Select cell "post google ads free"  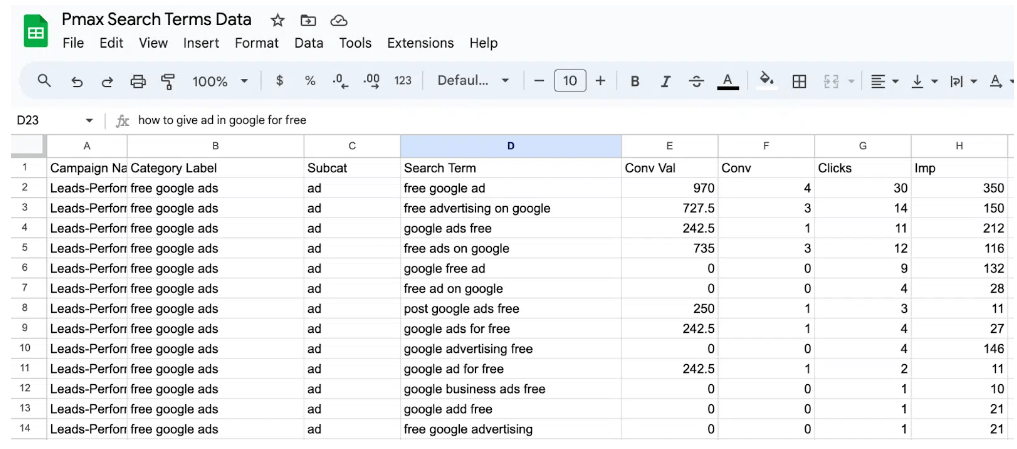pos(510,309)
